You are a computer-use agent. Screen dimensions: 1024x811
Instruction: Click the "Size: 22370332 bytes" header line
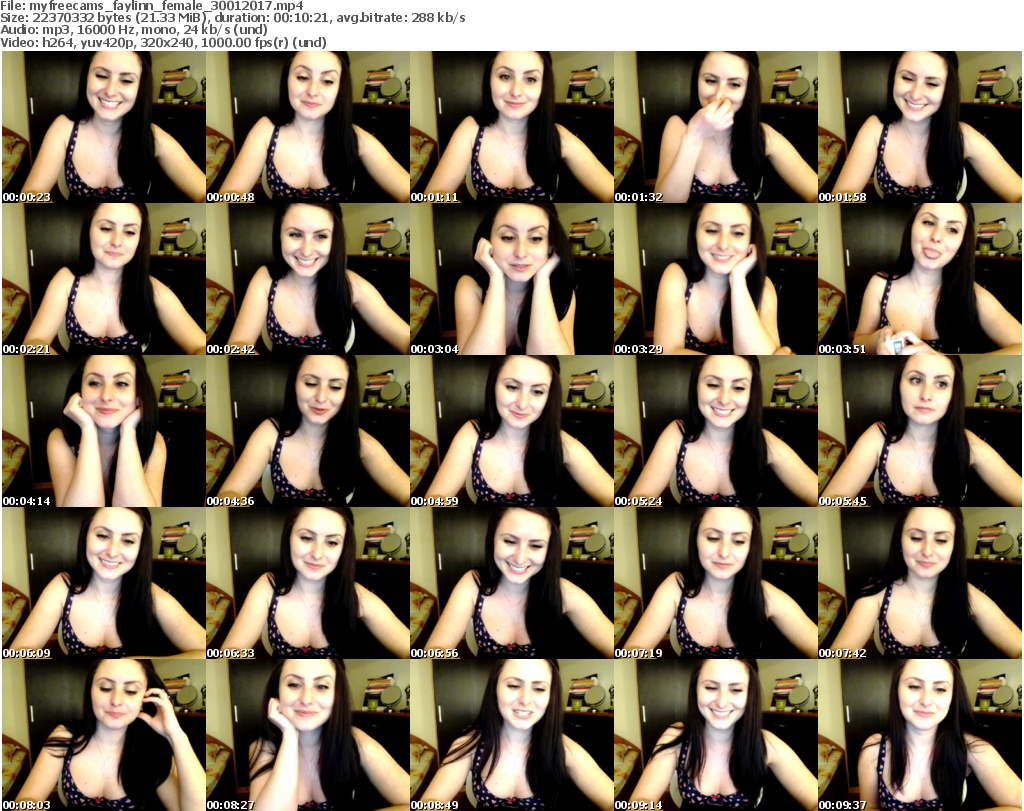coord(232,18)
